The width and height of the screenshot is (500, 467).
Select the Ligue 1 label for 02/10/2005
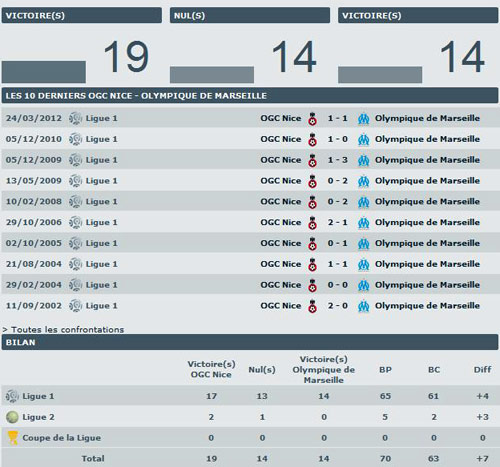point(101,243)
